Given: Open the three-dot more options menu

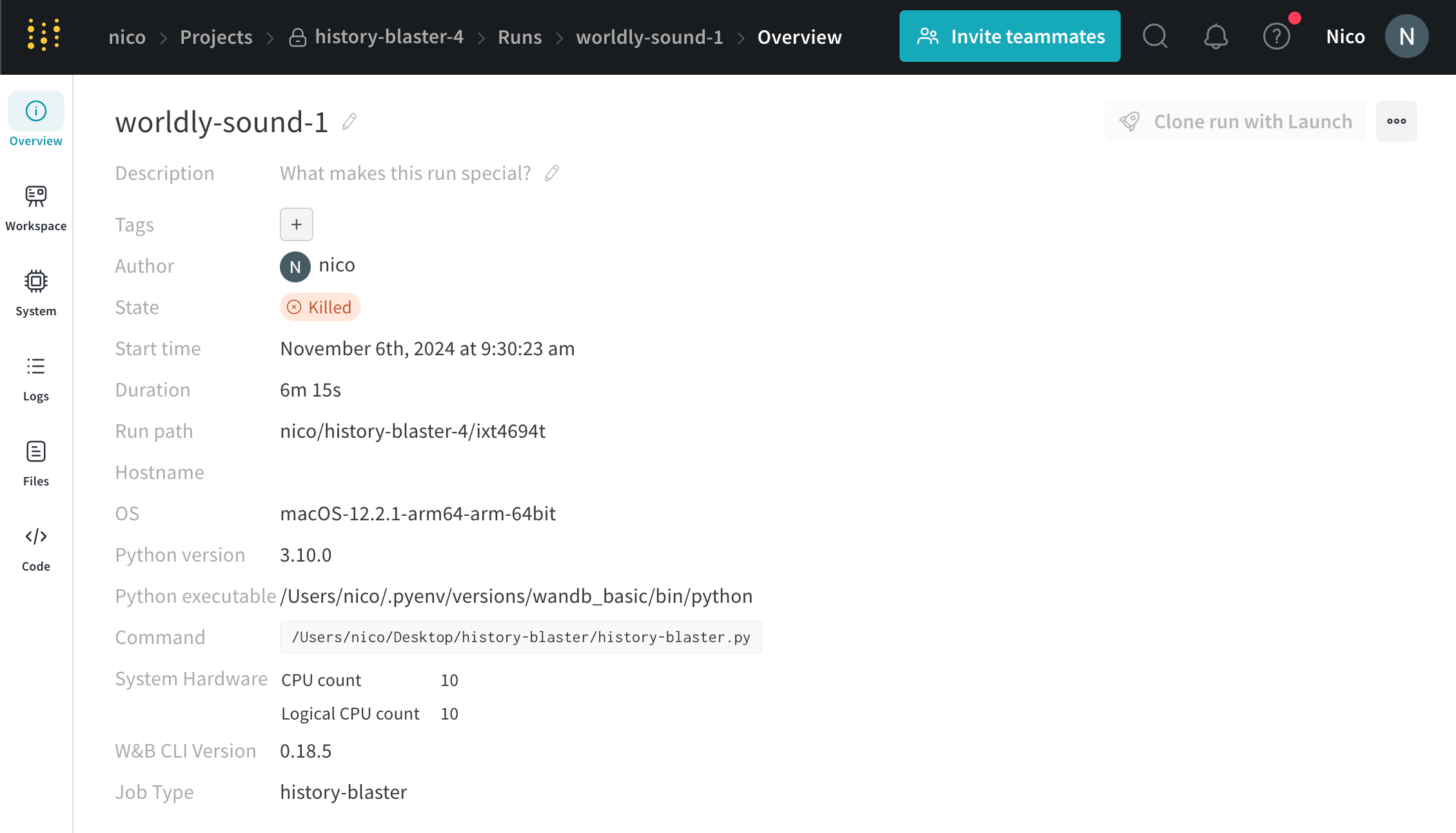Looking at the screenshot, I should (1396, 121).
